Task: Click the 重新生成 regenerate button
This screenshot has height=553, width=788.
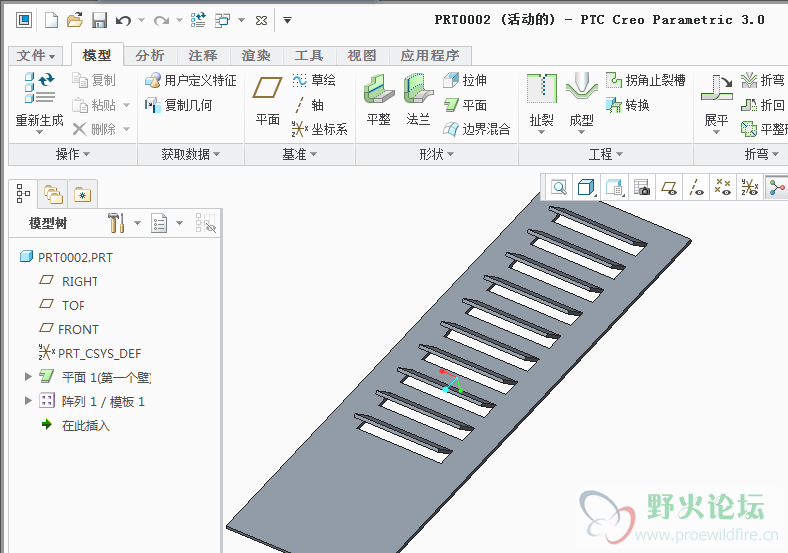Action: (40, 102)
